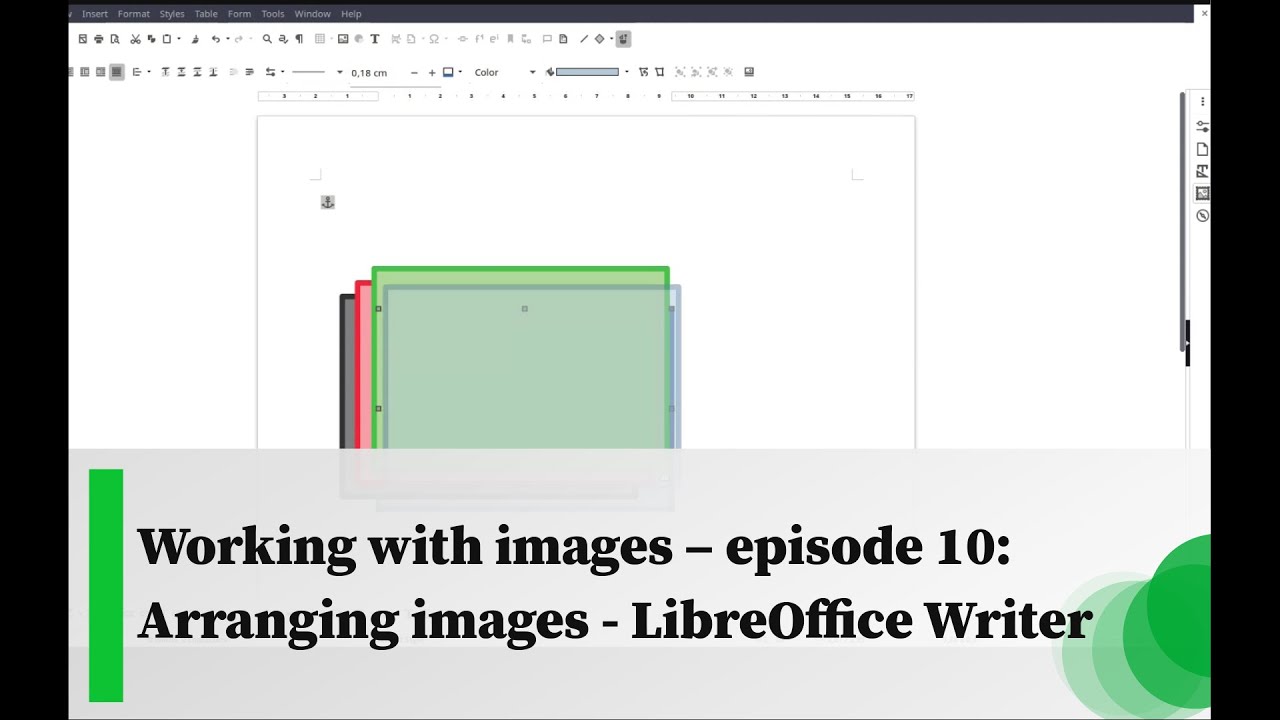The image size is (1280, 720).
Task: Click the Insert Image icon
Action: click(343, 39)
